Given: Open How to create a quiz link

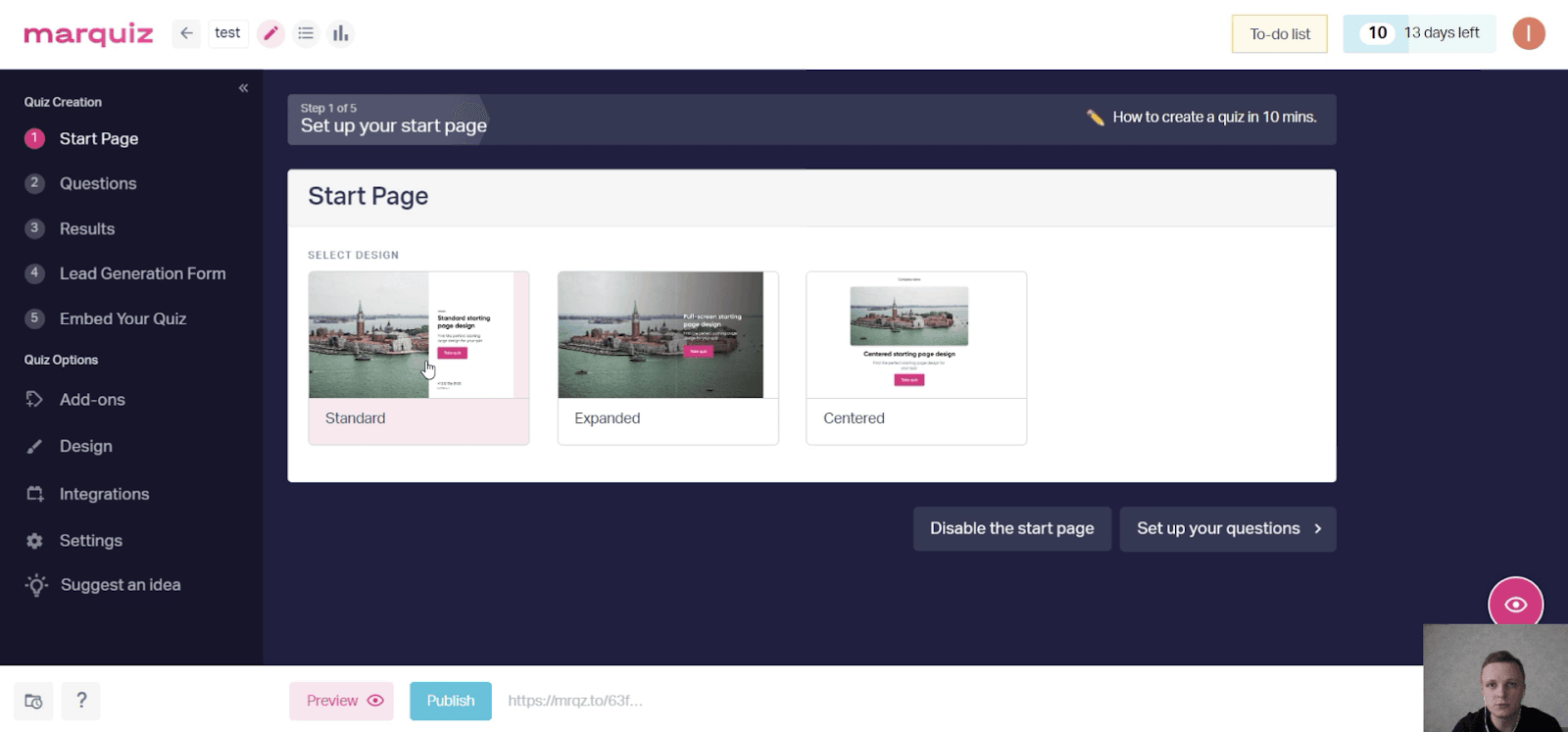Looking at the screenshot, I should pyautogui.click(x=1214, y=118).
